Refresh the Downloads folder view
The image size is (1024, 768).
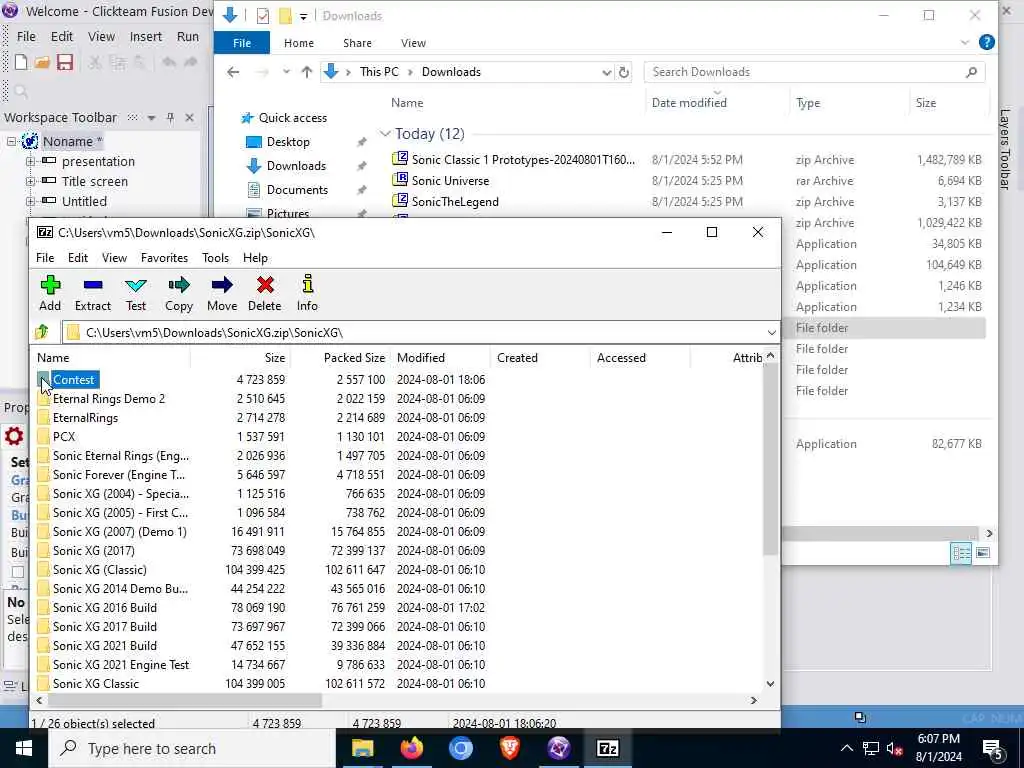(x=624, y=72)
